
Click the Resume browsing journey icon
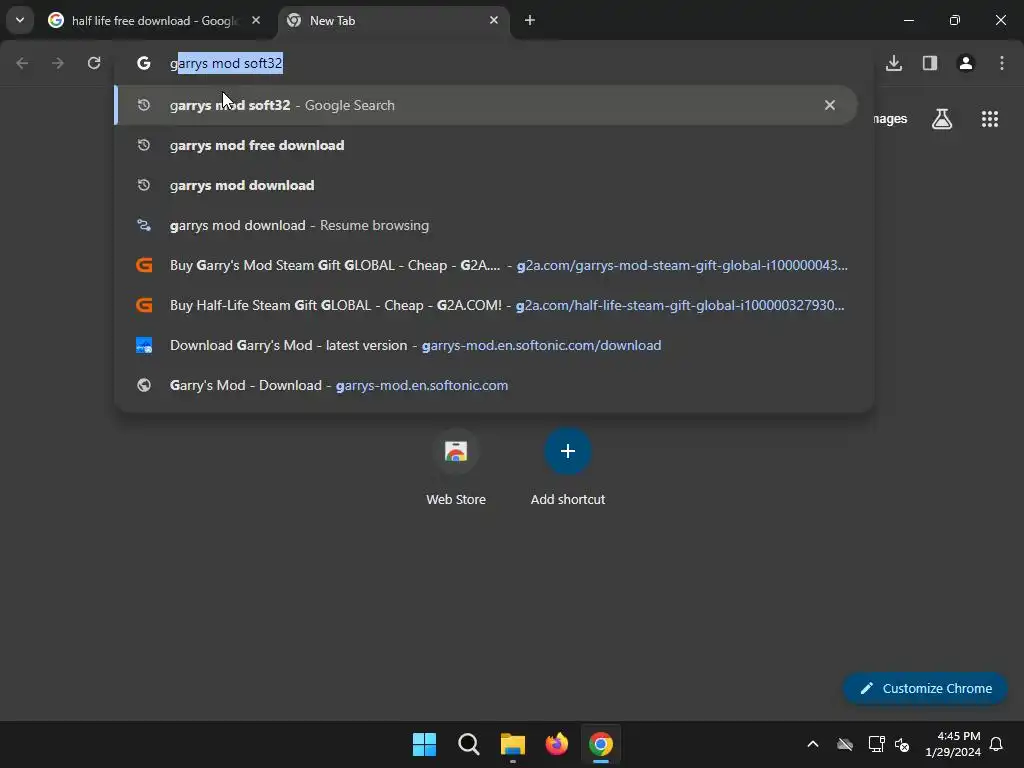click(144, 225)
